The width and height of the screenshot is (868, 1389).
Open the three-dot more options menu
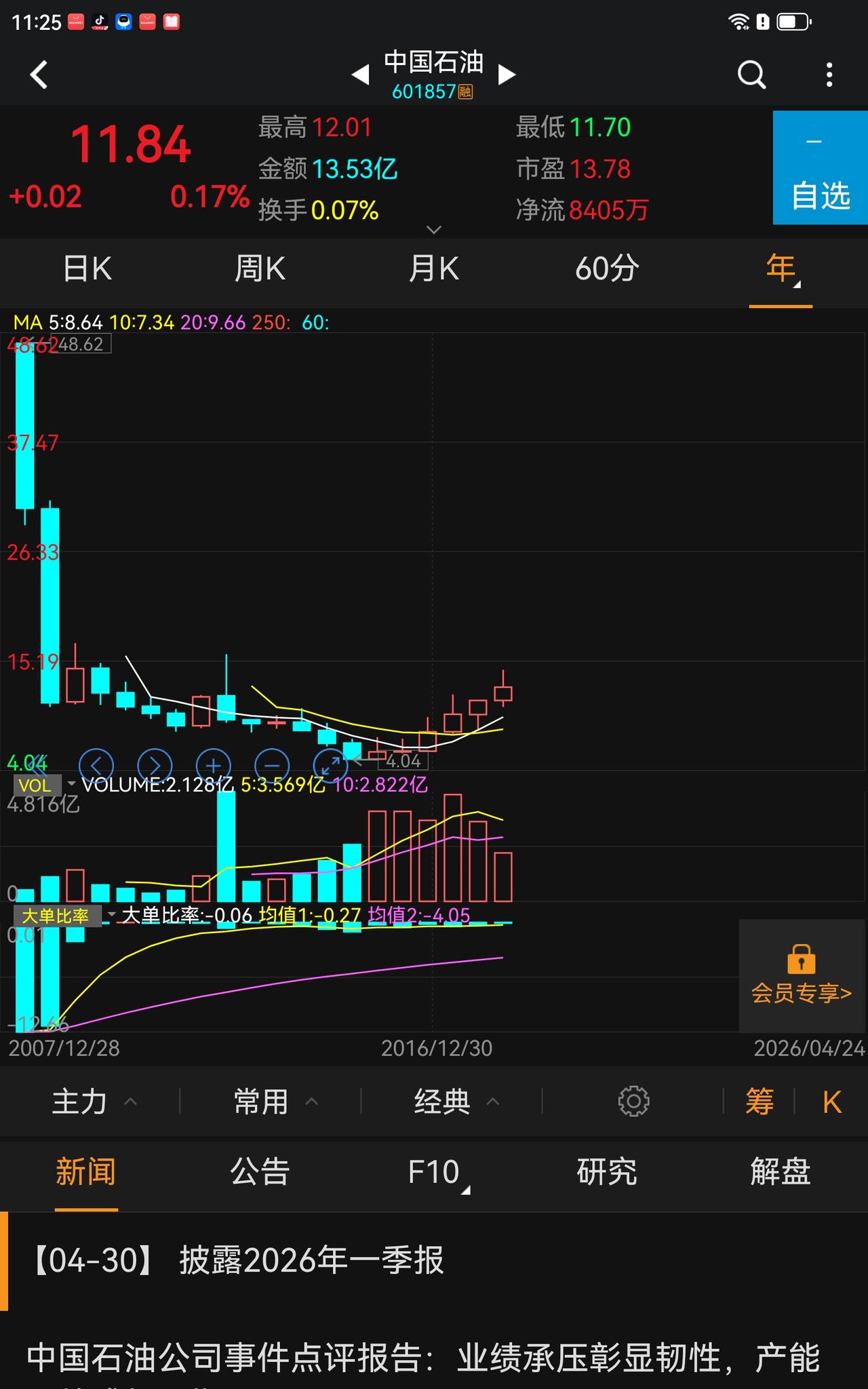829,75
